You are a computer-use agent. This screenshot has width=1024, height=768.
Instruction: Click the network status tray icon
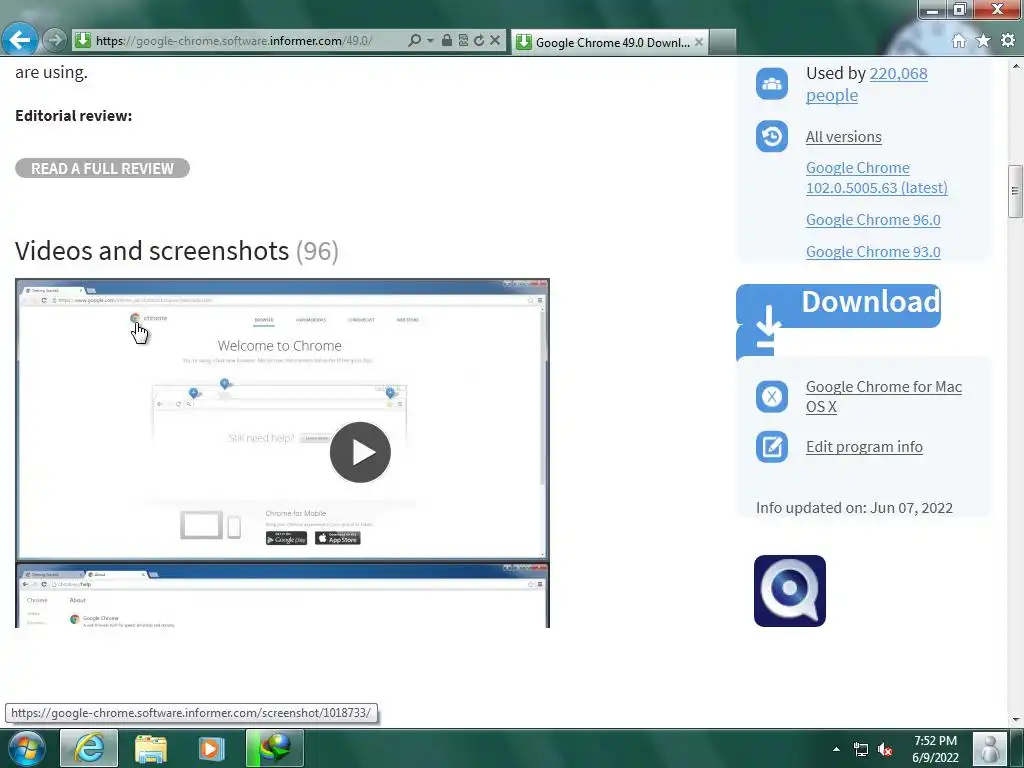click(x=861, y=750)
